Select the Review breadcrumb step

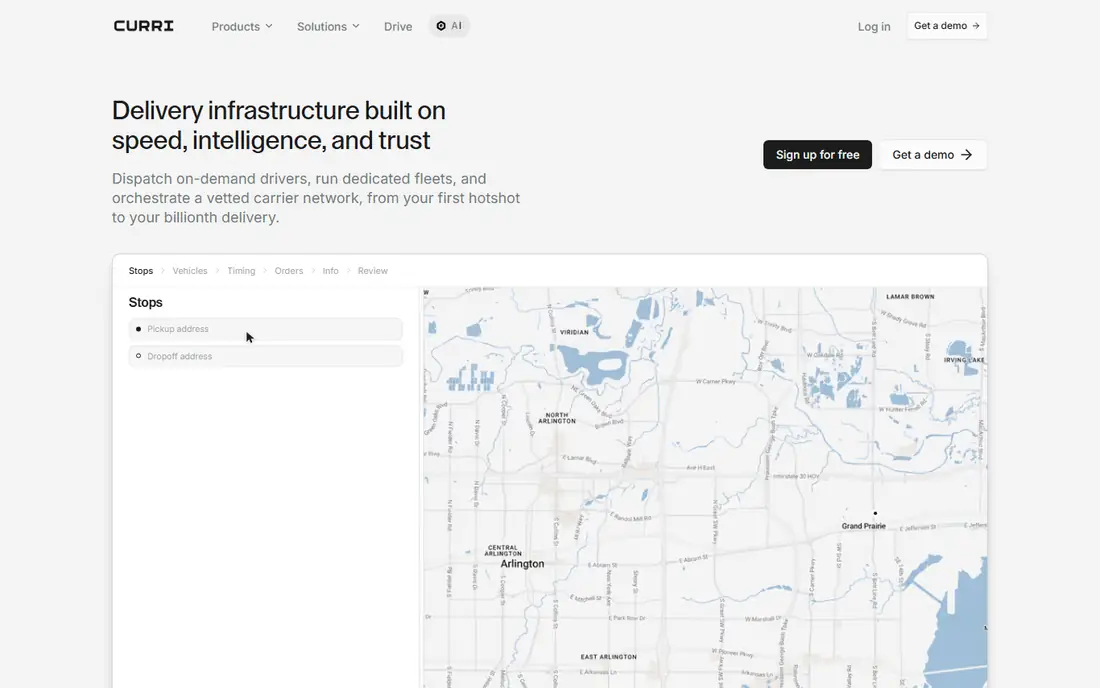[x=373, y=271]
